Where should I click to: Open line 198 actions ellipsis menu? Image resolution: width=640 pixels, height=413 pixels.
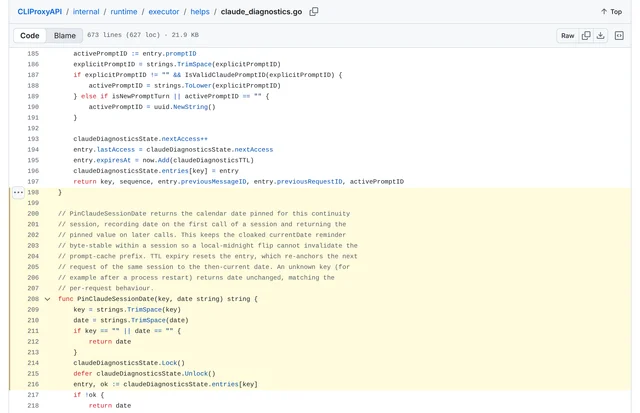click(x=18, y=192)
